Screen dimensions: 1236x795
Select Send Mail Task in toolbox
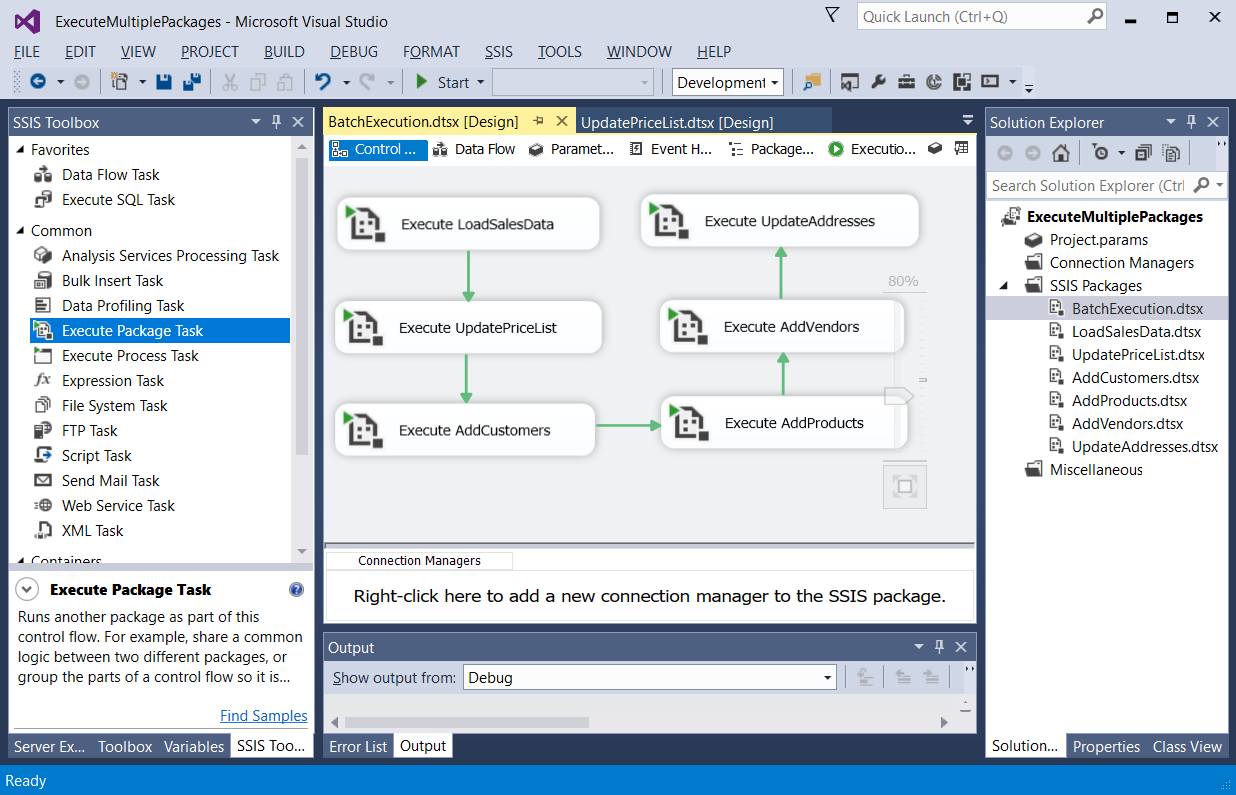coord(110,480)
